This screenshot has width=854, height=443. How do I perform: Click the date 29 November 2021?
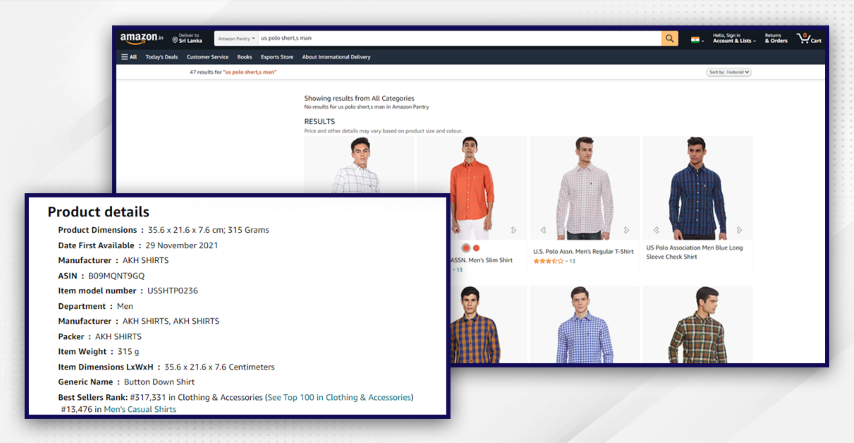tap(181, 245)
